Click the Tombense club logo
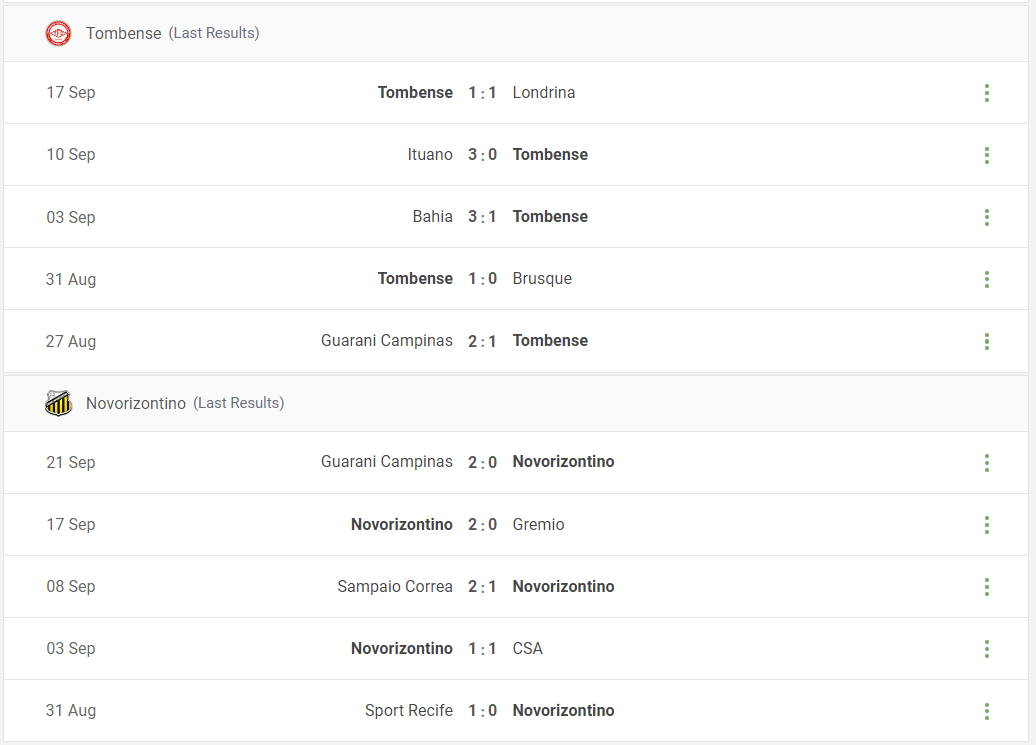 [58, 33]
